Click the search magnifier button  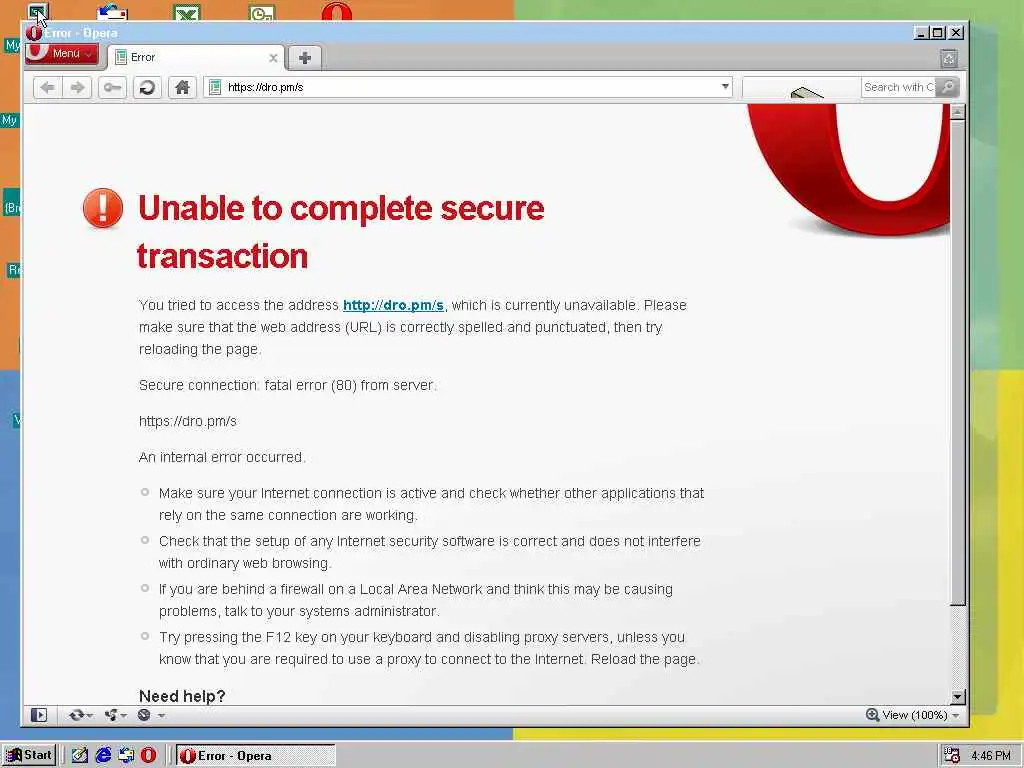pos(948,87)
